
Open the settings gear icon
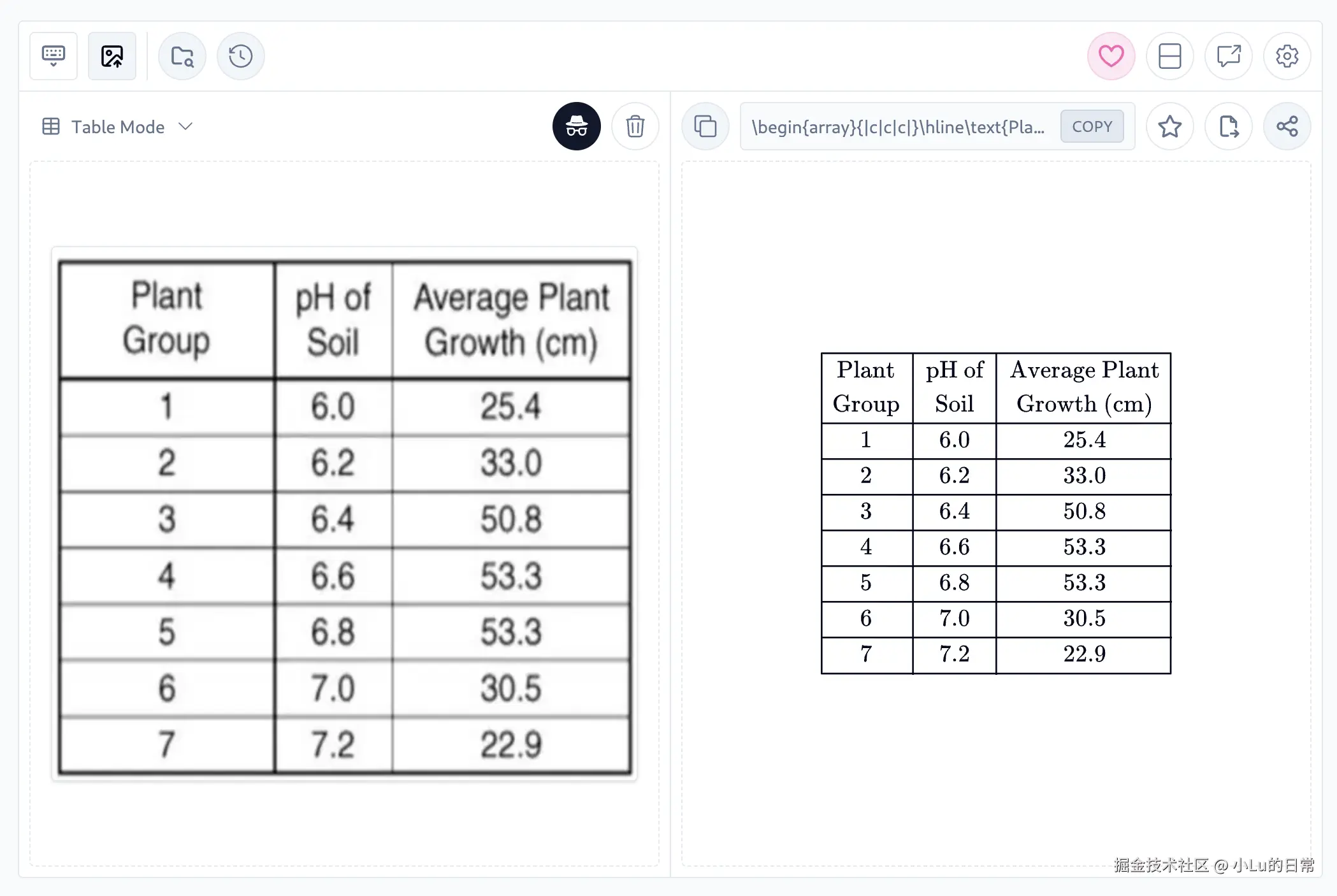tap(1287, 56)
